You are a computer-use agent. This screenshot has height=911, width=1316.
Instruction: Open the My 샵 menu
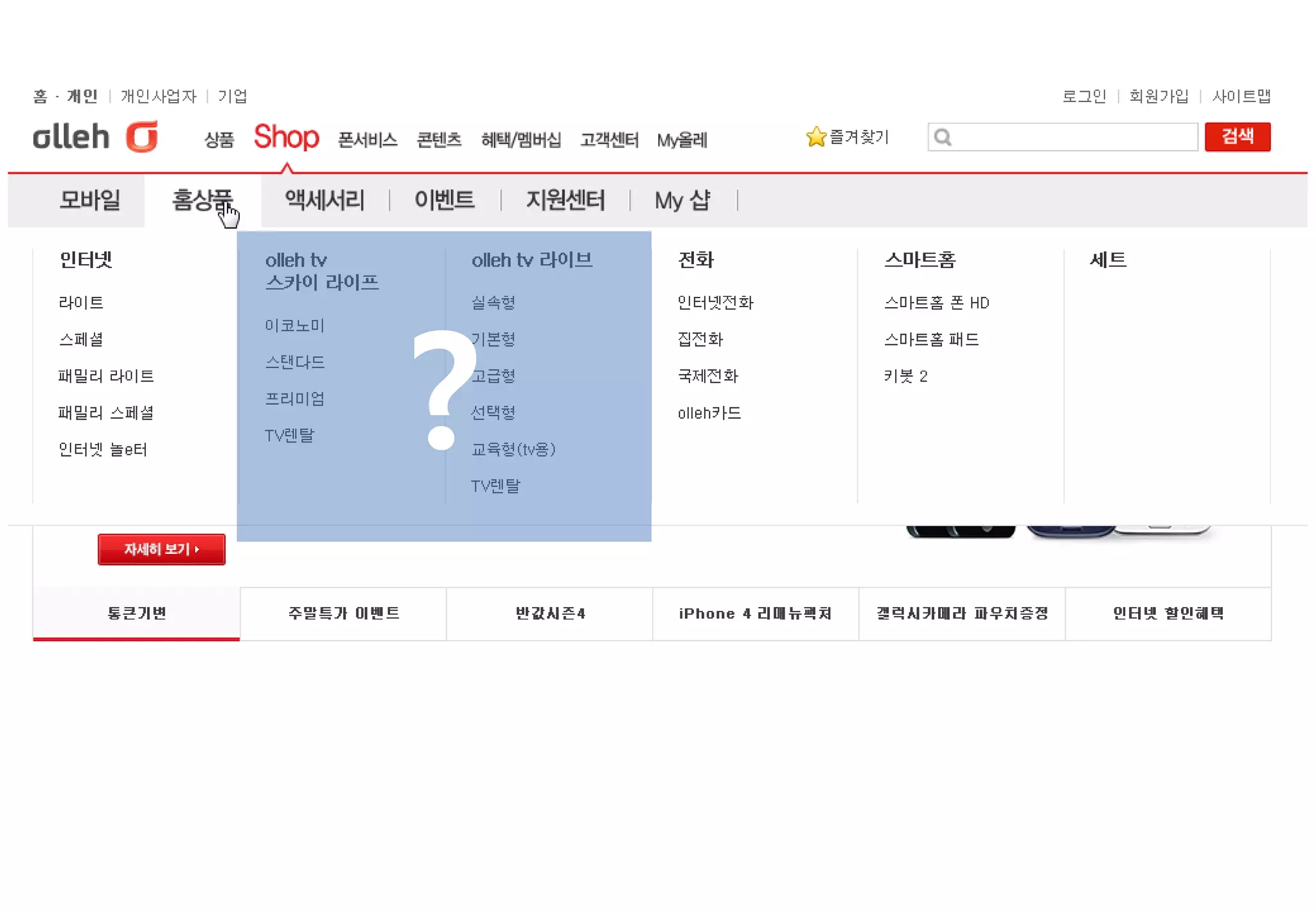tap(682, 200)
